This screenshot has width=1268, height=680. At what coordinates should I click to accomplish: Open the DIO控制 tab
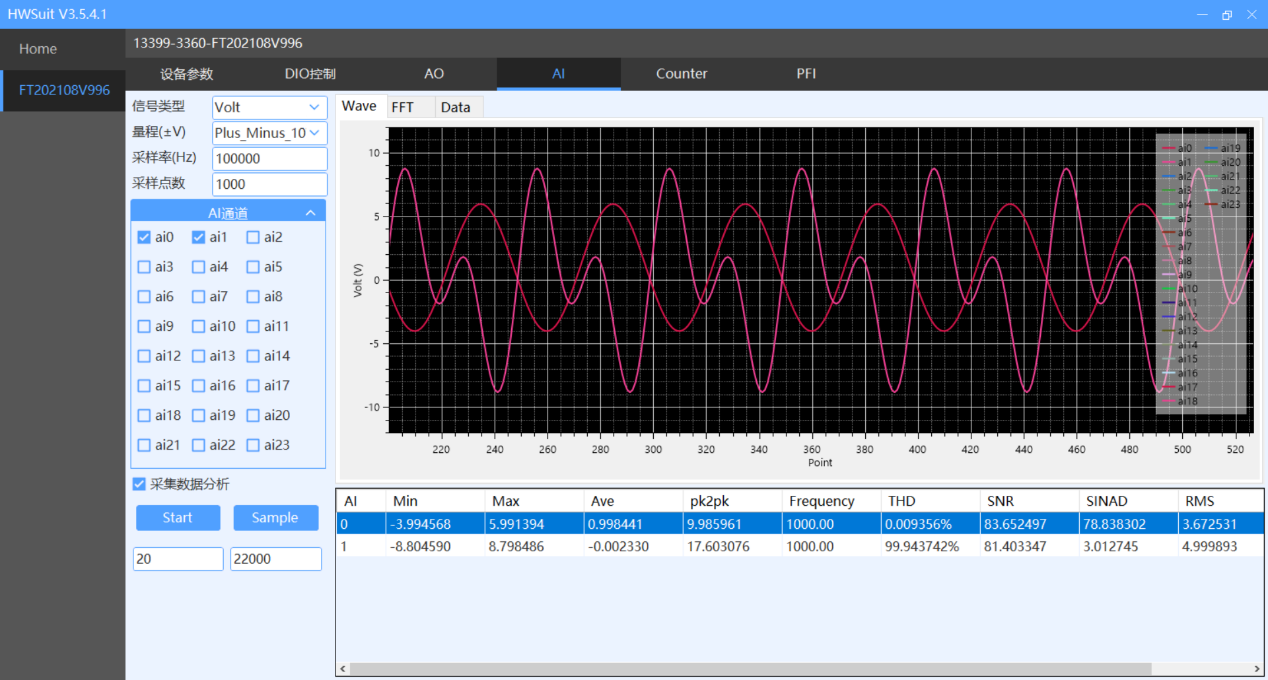310,74
